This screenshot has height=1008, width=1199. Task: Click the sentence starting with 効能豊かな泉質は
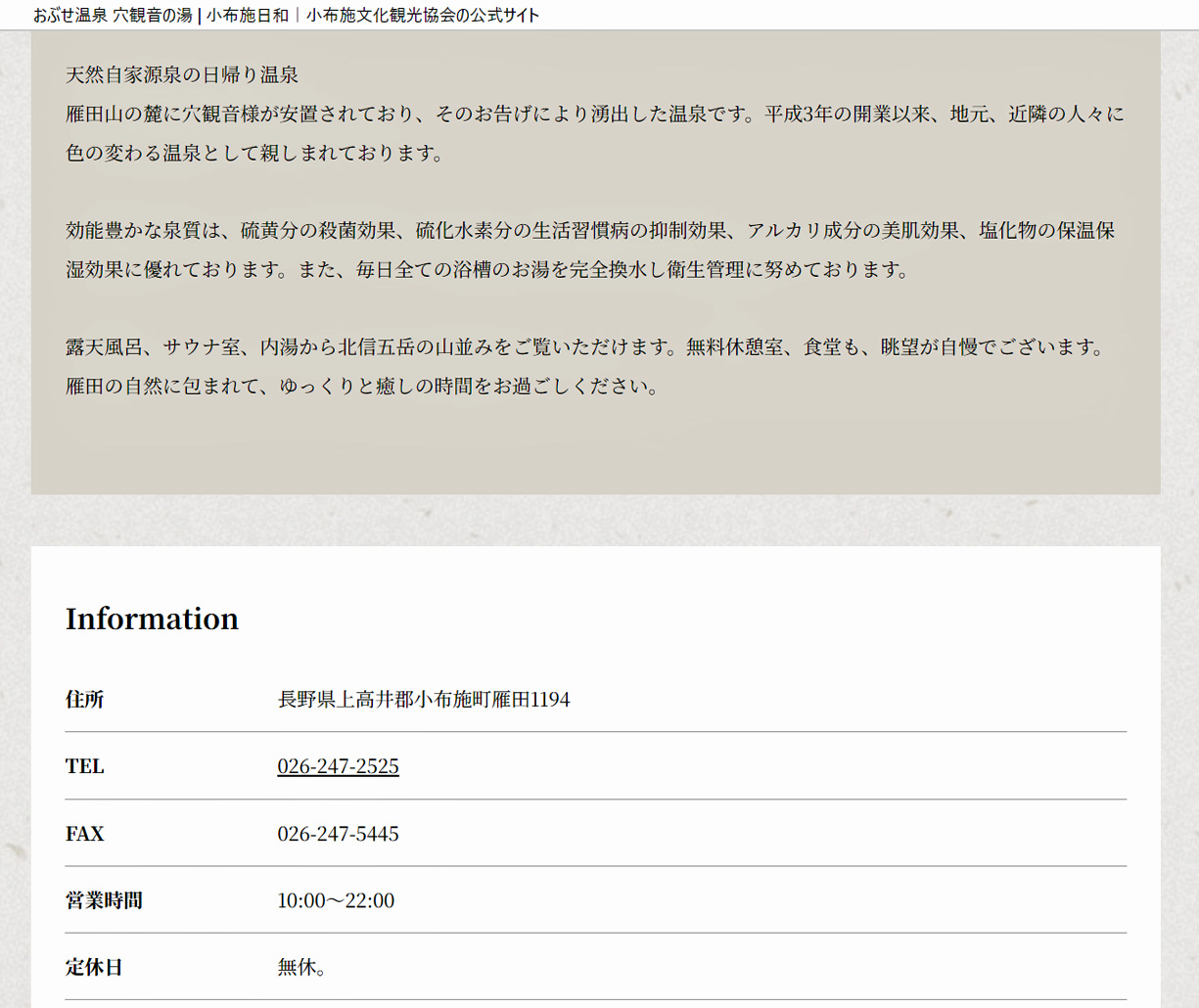pos(589,231)
